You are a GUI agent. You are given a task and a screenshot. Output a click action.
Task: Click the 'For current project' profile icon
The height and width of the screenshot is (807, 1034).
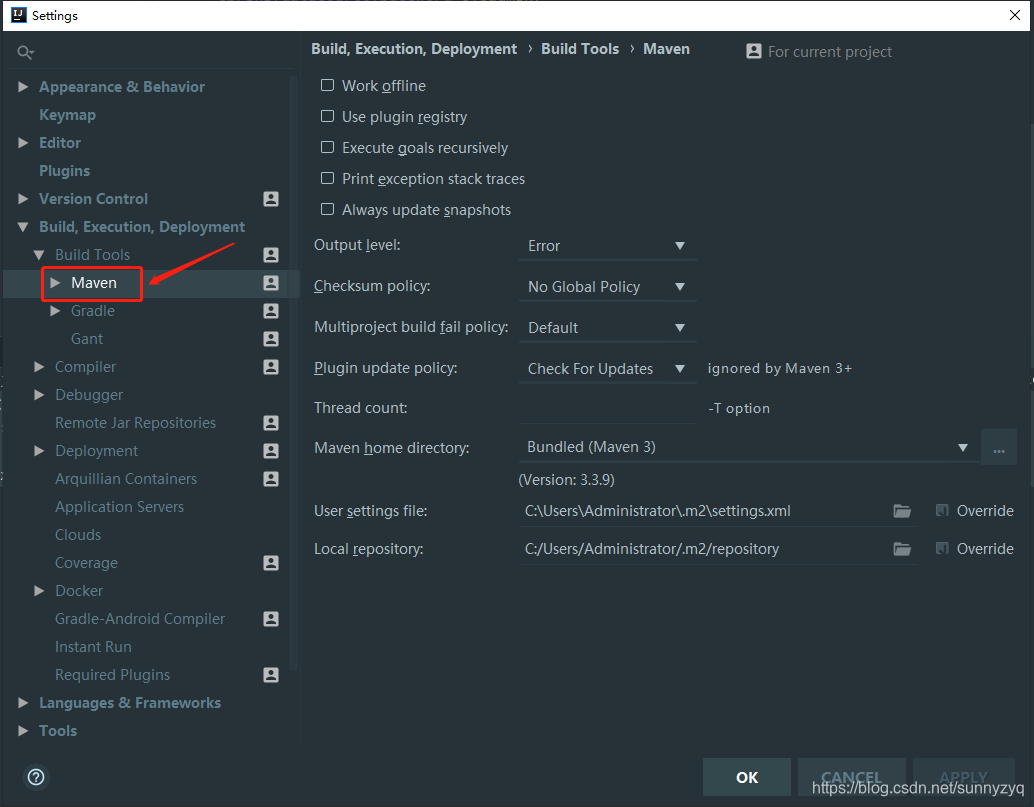(753, 51)
